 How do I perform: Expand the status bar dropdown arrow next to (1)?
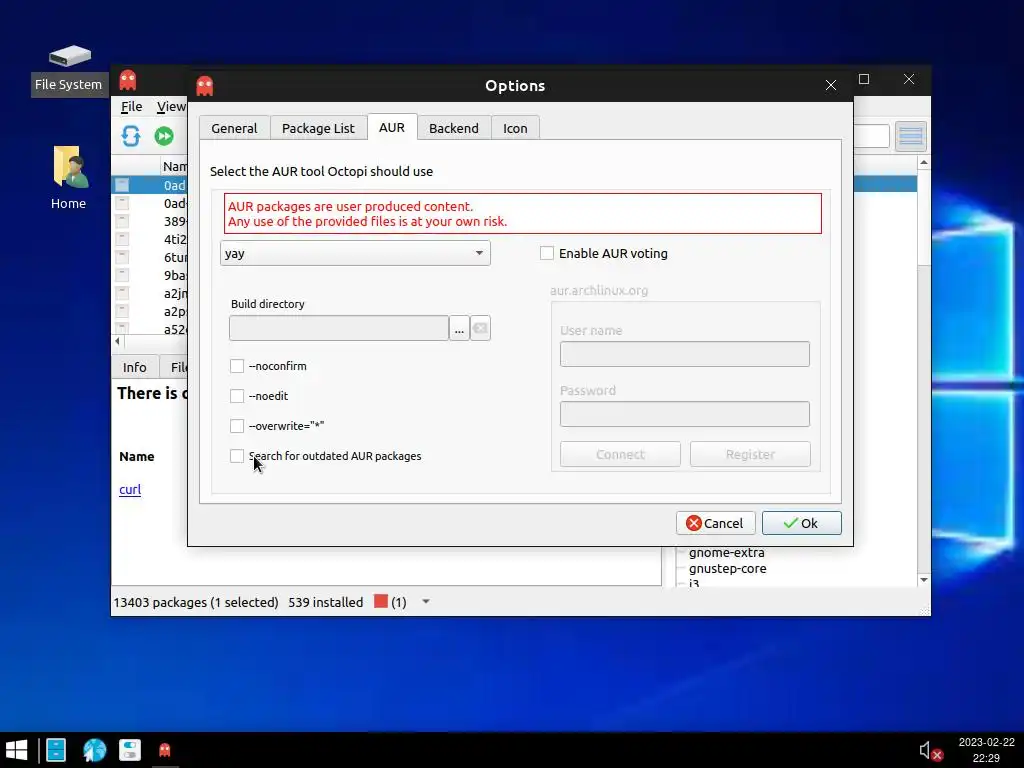point(426,601)
